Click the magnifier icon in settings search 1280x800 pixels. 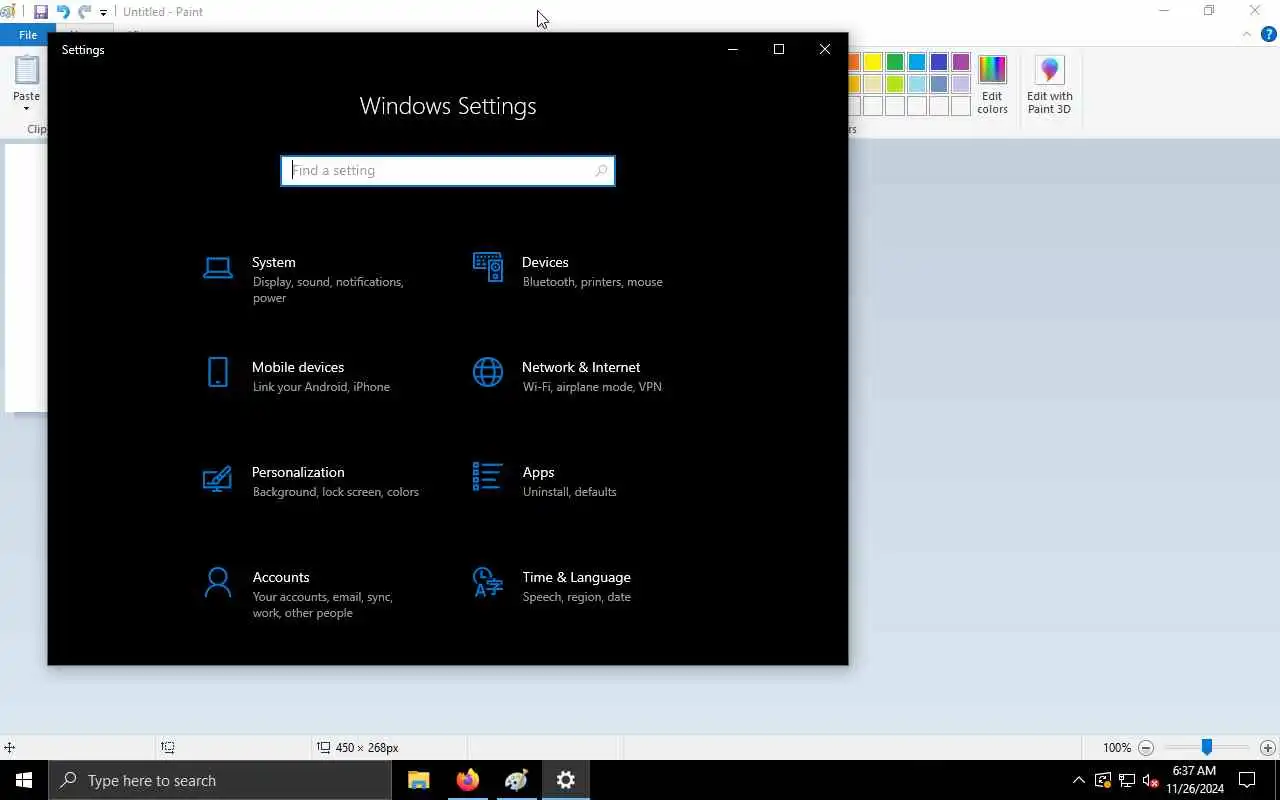pyautogui.click(x=600, y=171)
